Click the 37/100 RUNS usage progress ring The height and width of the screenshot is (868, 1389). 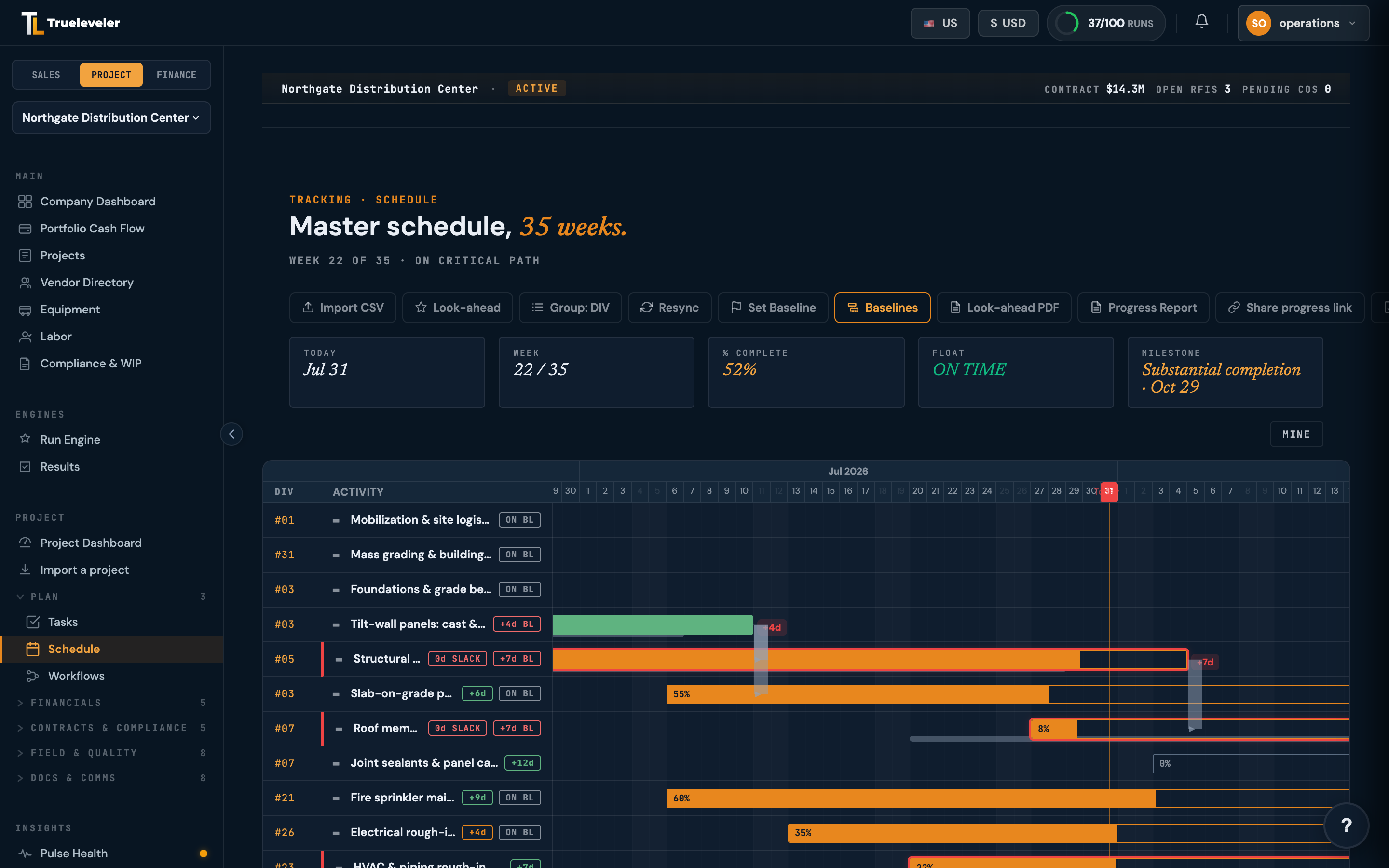(1067, 23)
